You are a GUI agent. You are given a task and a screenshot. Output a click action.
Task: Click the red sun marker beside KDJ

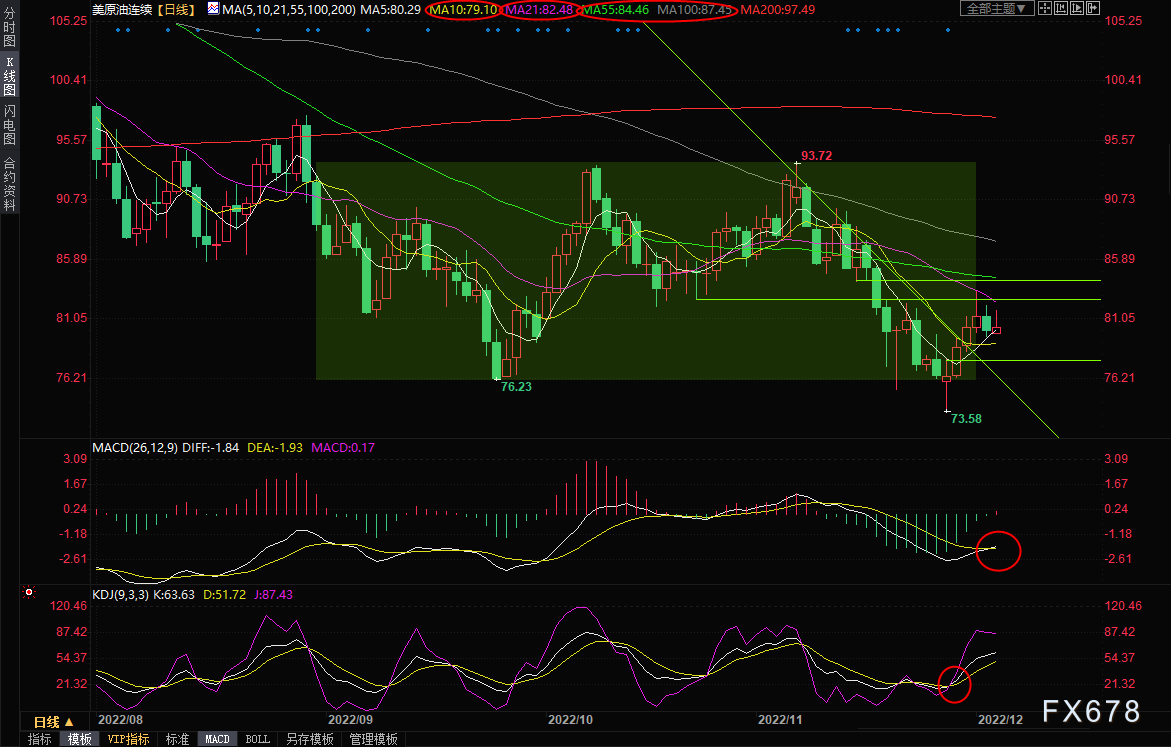point(29,592)
